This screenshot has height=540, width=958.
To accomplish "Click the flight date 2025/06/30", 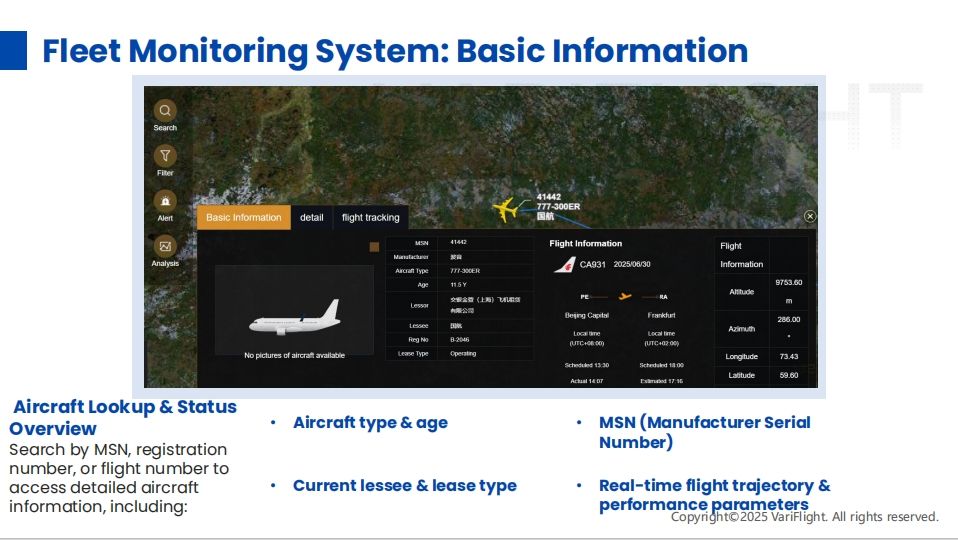I will 632,265.
